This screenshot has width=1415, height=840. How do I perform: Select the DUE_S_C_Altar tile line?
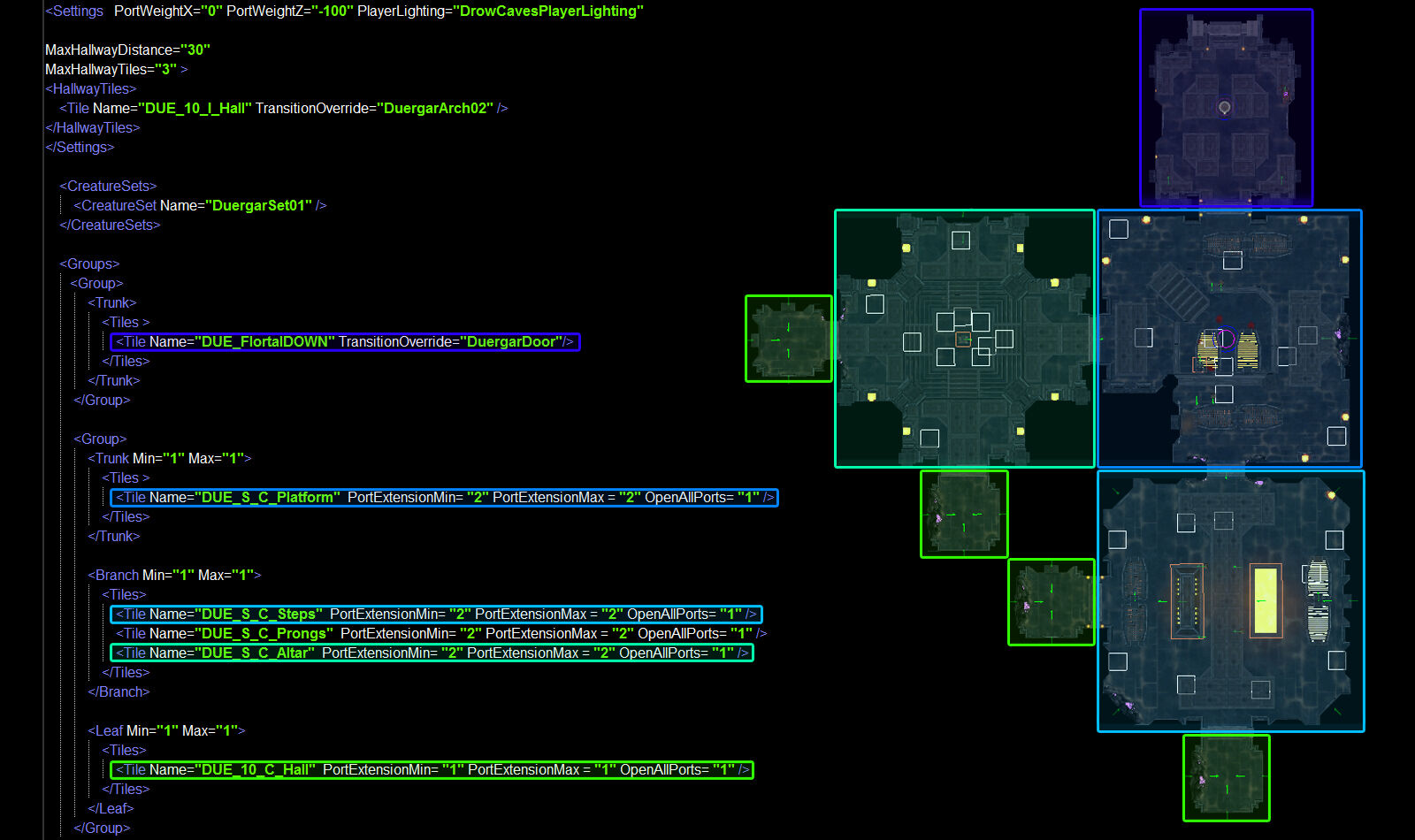pyautogui.click(x=432, y=653)
